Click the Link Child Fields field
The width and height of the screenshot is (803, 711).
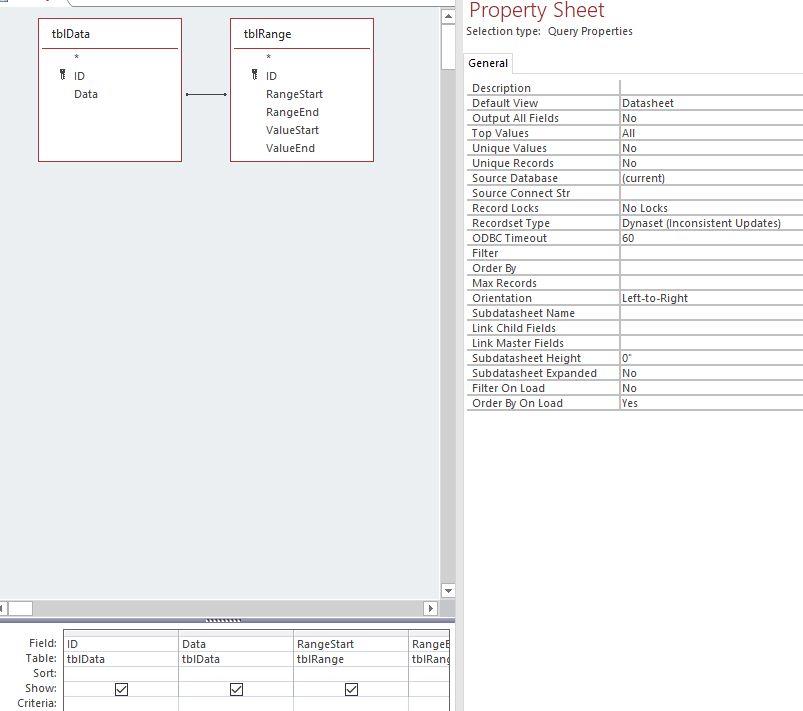[x=711, y=328]
